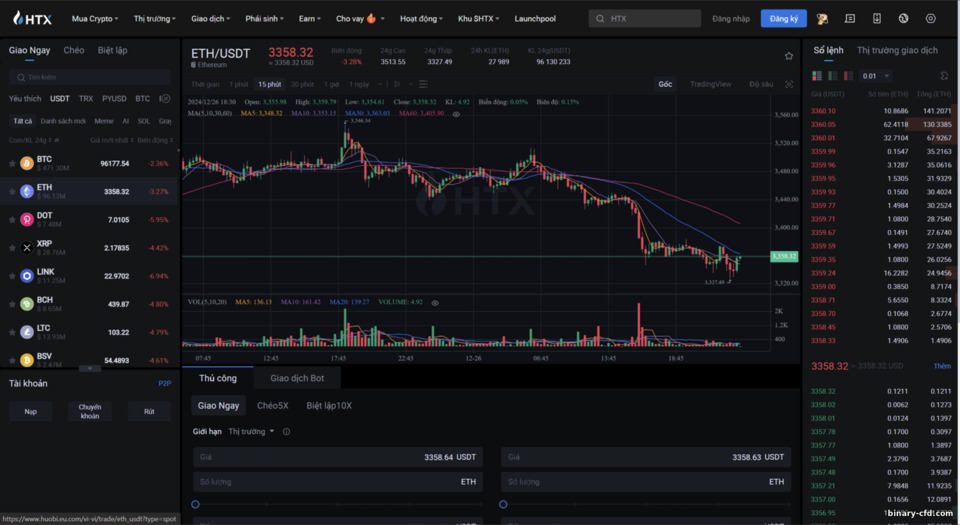Show only sell orders in order book
This screenshot has width=960, height=525.
click(x=848, y=76)
